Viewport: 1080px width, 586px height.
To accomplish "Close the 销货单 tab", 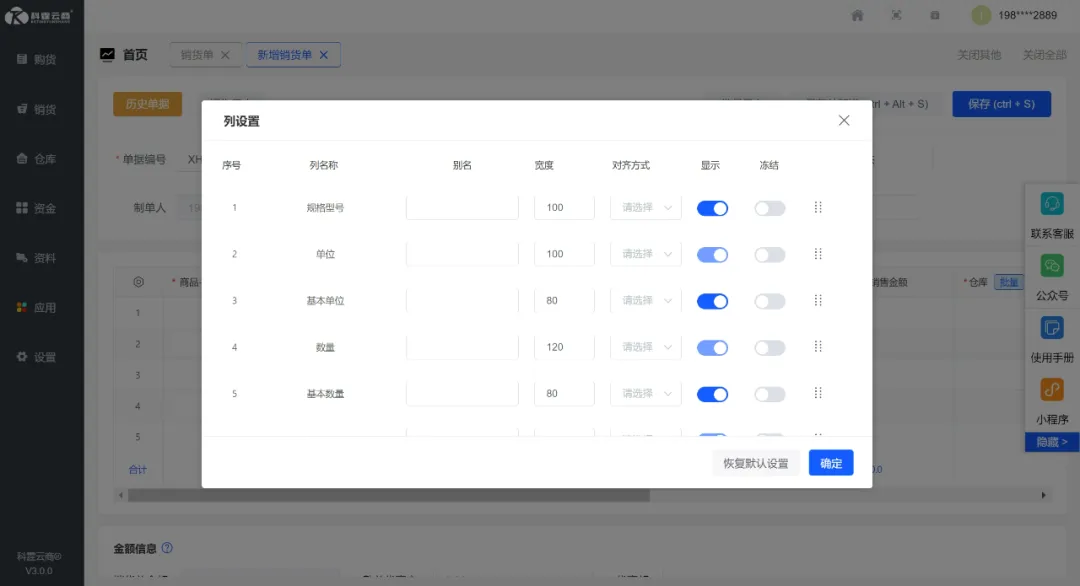I will [225, 55].
